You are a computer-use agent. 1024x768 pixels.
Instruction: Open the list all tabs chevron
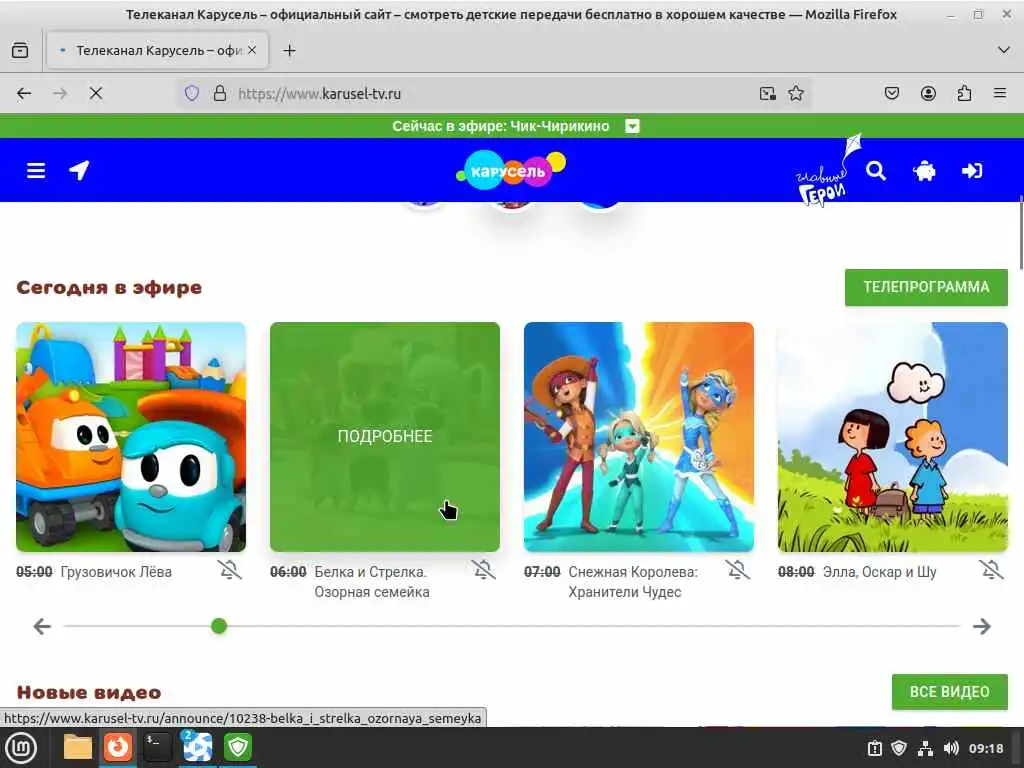point(1004,50)
